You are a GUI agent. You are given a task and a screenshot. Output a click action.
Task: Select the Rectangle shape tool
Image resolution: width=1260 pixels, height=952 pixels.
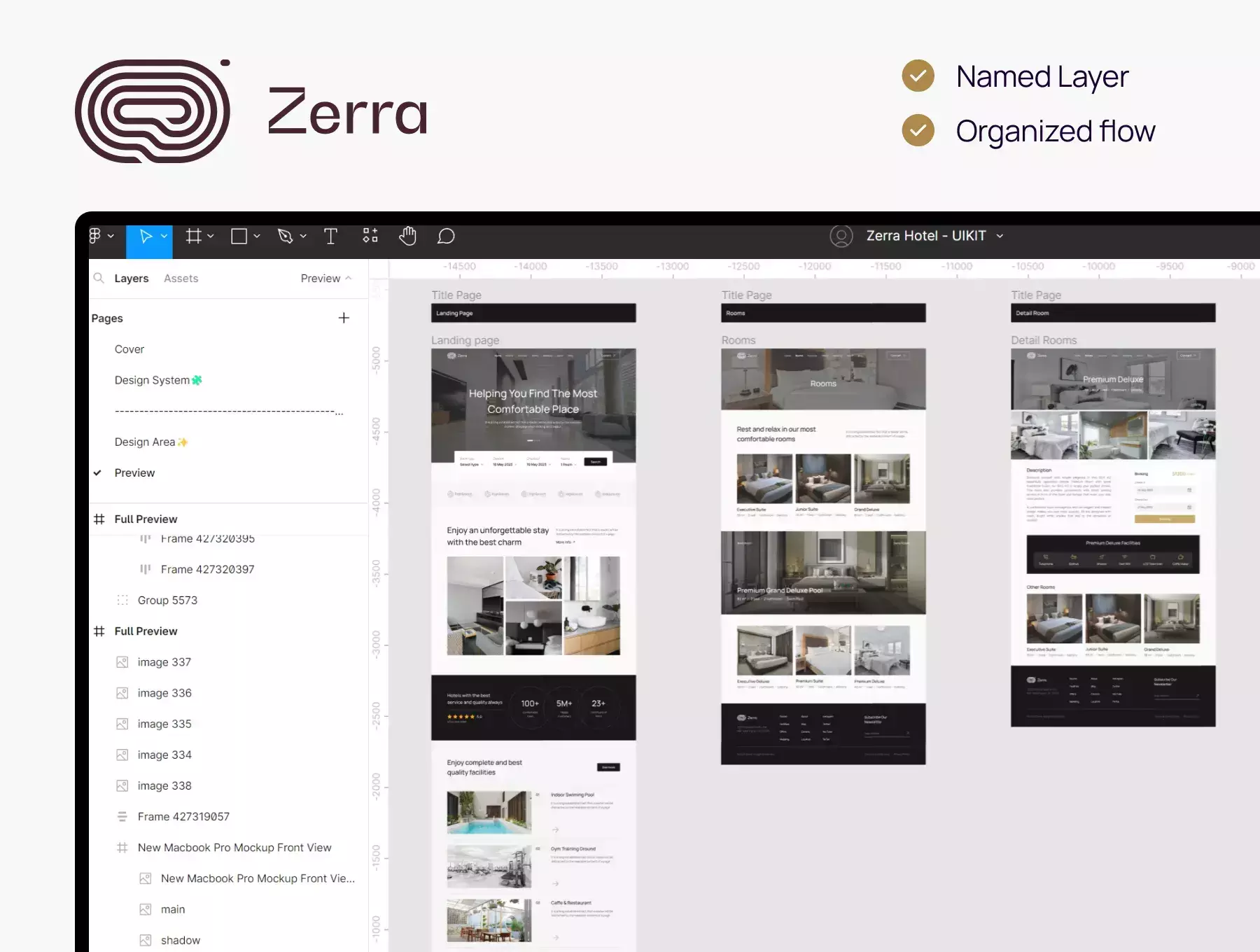(239, 237)
